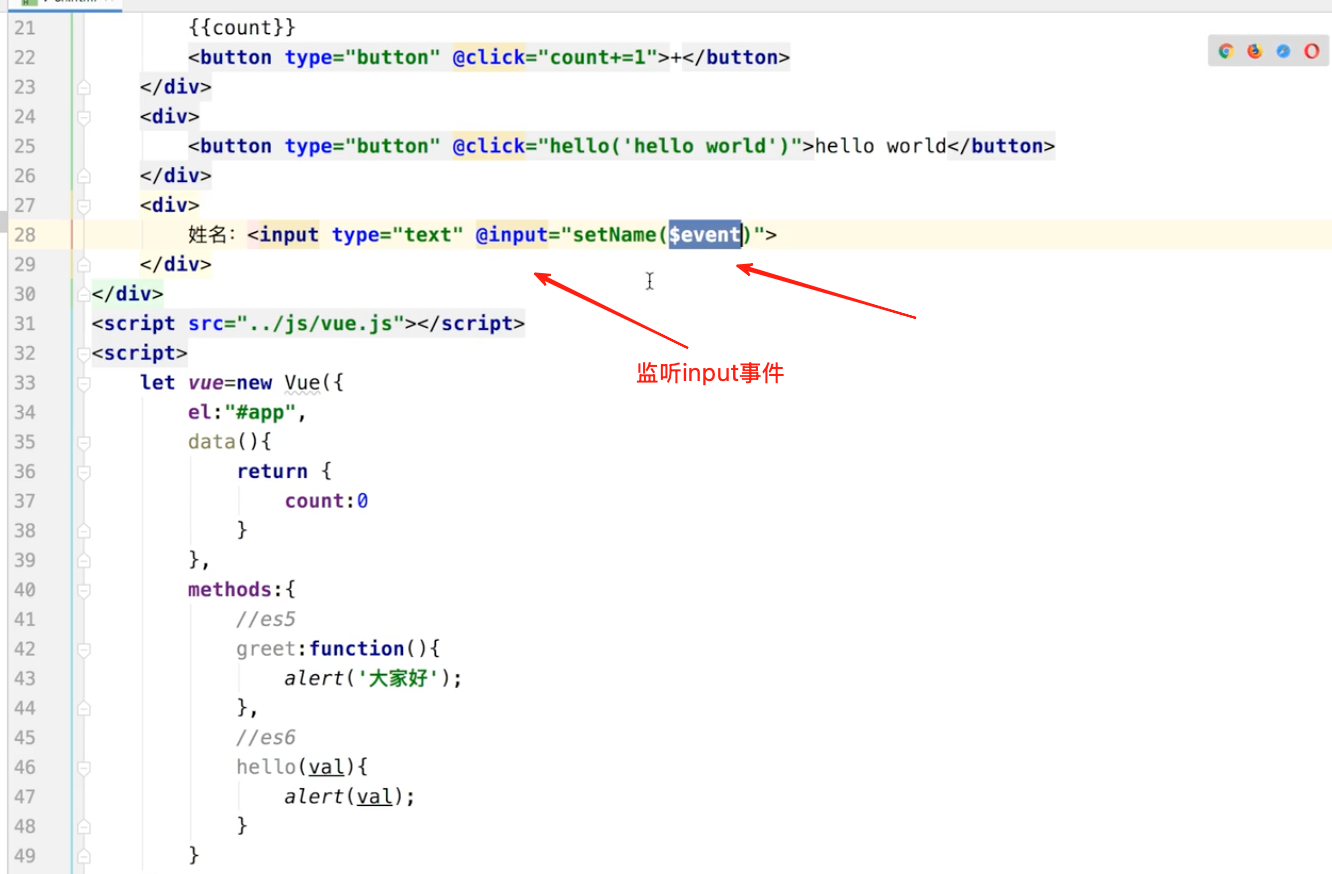This screenshot has height=874, width=1332.
Task: Fold the return block on line 36
Action: pyautogui.click(x=84, y=471)
